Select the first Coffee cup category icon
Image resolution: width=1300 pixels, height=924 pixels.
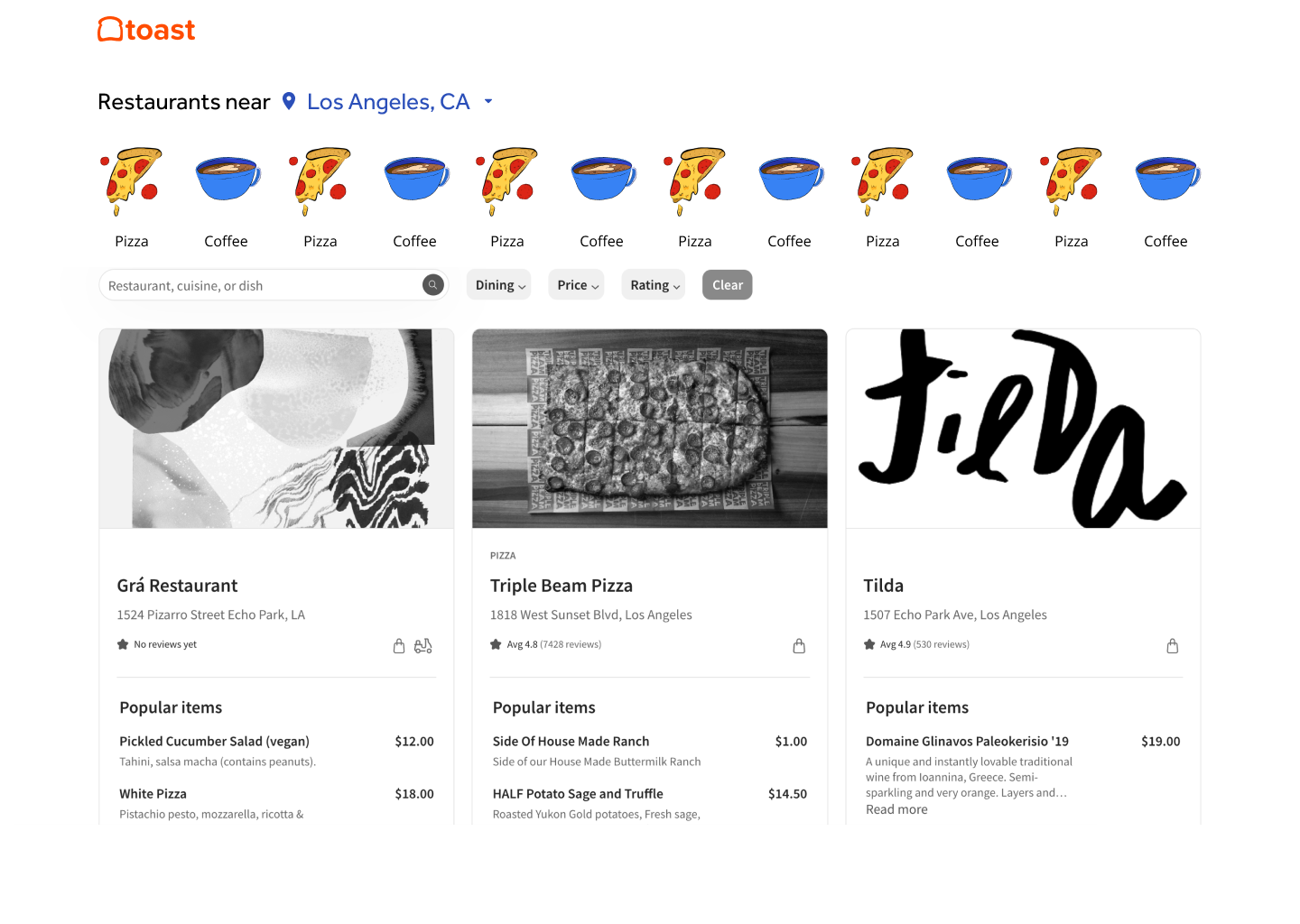227,178
